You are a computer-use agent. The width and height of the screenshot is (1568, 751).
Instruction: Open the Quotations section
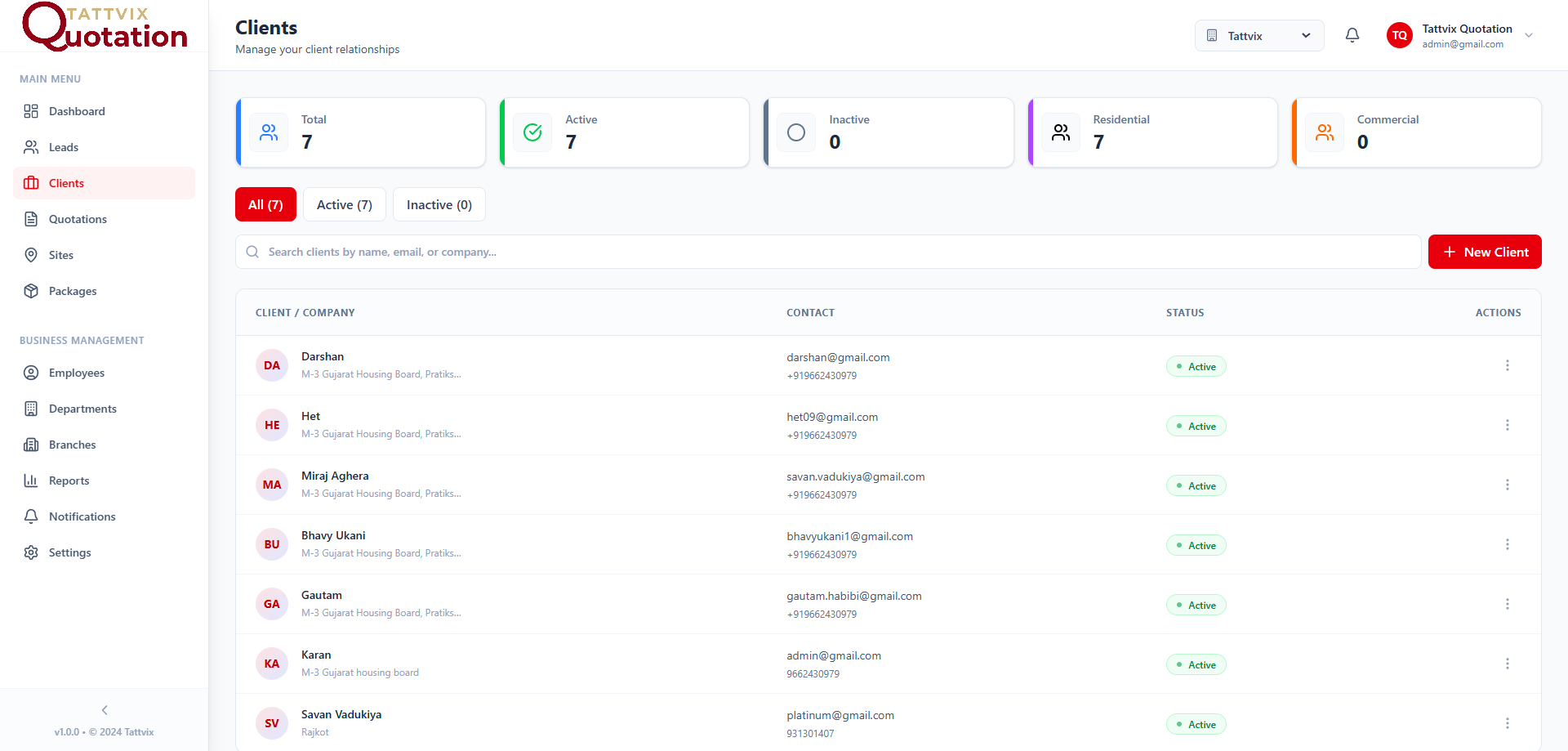[77, 219]
